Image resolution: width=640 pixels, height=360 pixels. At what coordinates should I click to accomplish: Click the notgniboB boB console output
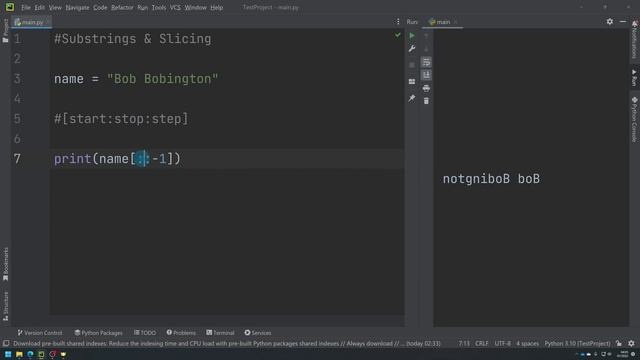point(491,179)
